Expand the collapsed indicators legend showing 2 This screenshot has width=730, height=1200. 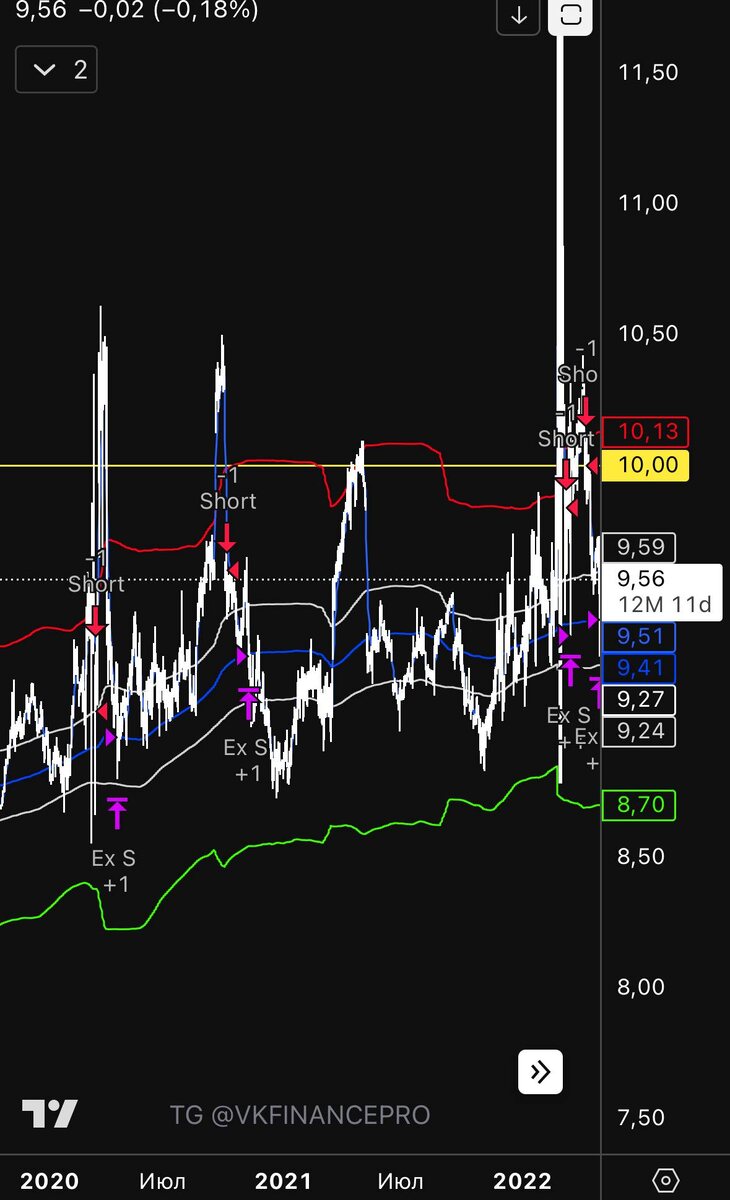point(56,70)
